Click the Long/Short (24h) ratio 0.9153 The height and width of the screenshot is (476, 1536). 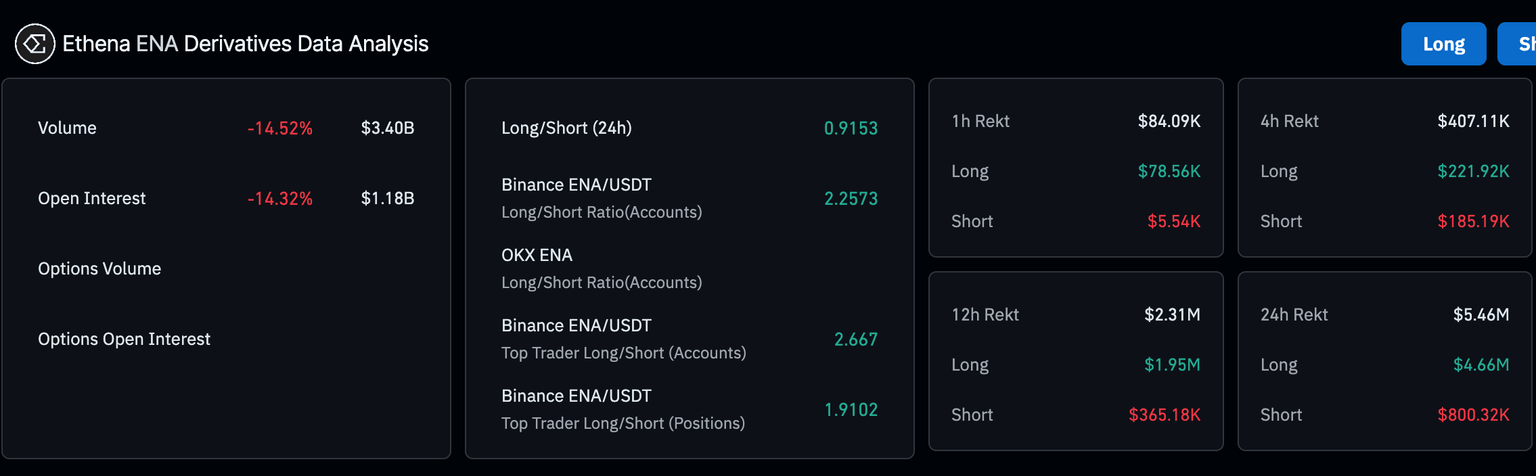(850, 128)
